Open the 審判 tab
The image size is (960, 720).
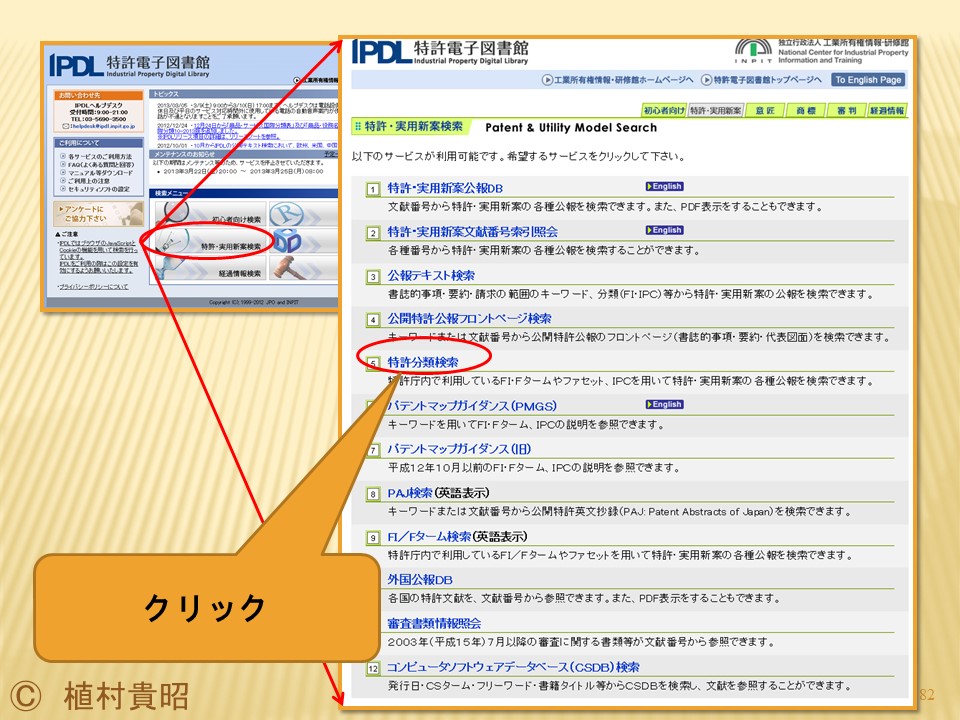(x=846, y=110)
